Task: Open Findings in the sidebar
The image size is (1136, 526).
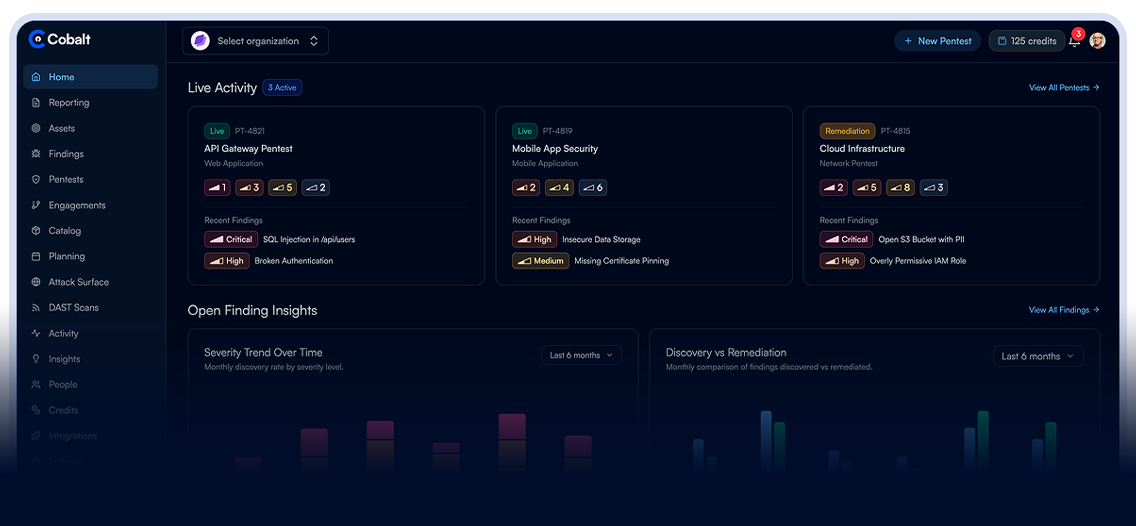Action: click(x=91, y=154)
